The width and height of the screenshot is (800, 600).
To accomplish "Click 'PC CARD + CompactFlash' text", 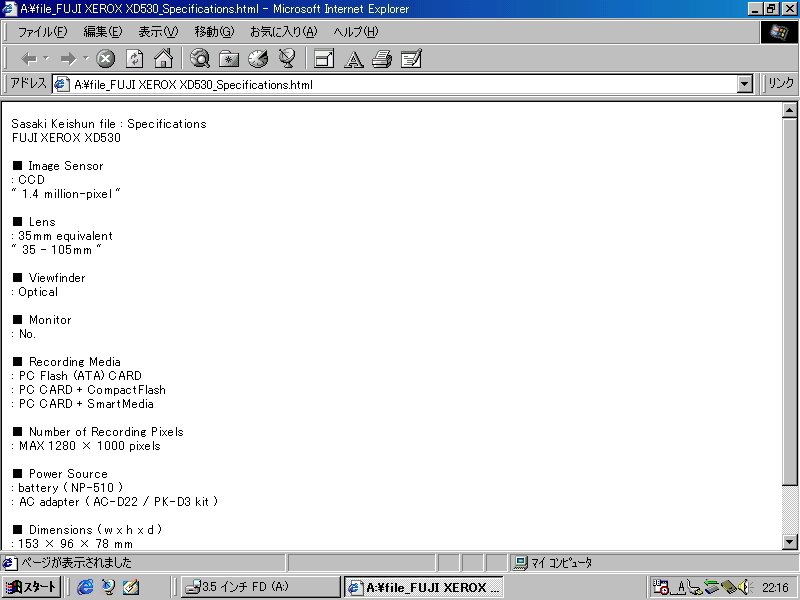I will [92, 390].
